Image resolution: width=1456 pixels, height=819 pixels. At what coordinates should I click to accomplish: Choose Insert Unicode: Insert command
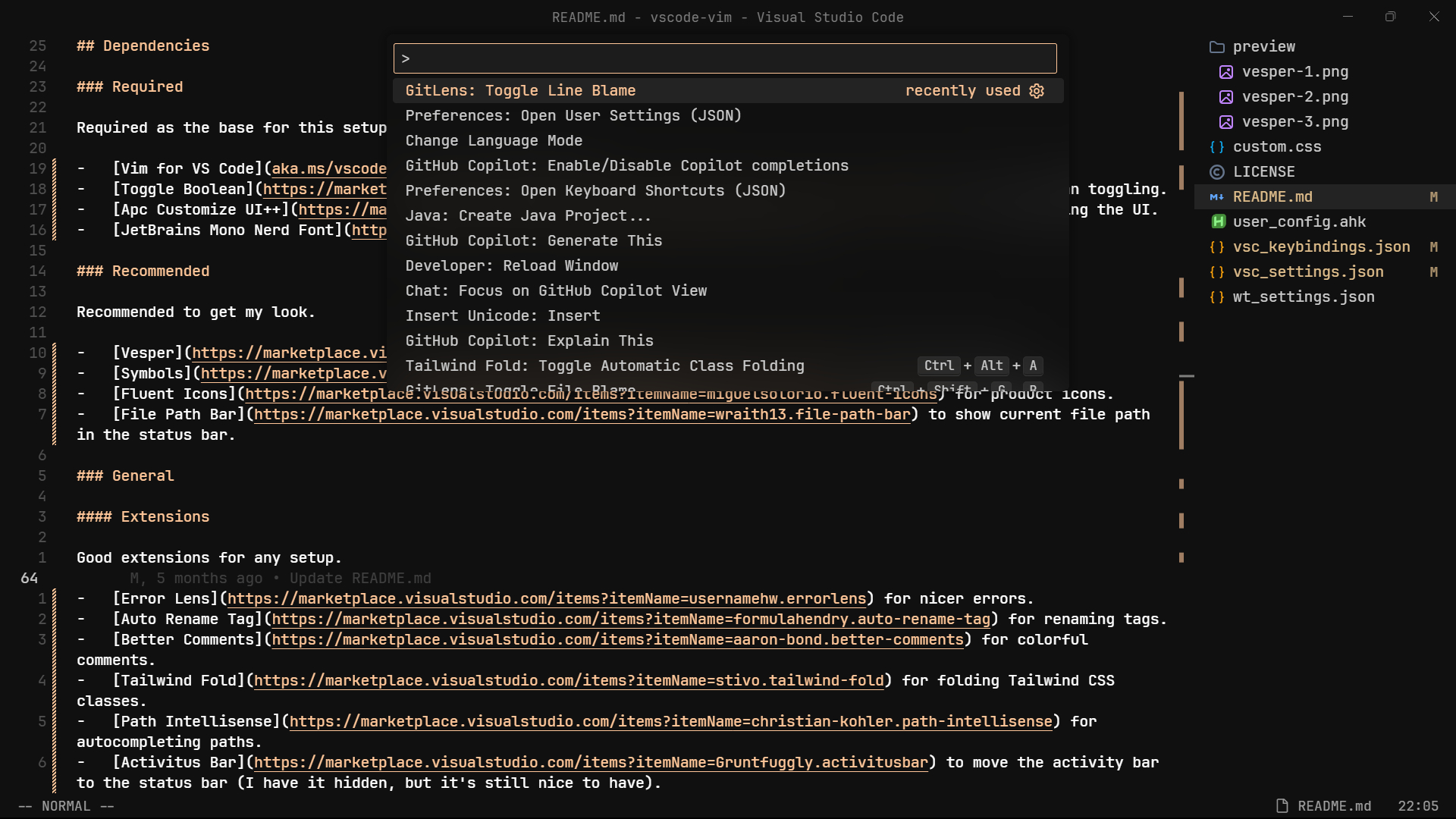[728, 316]
